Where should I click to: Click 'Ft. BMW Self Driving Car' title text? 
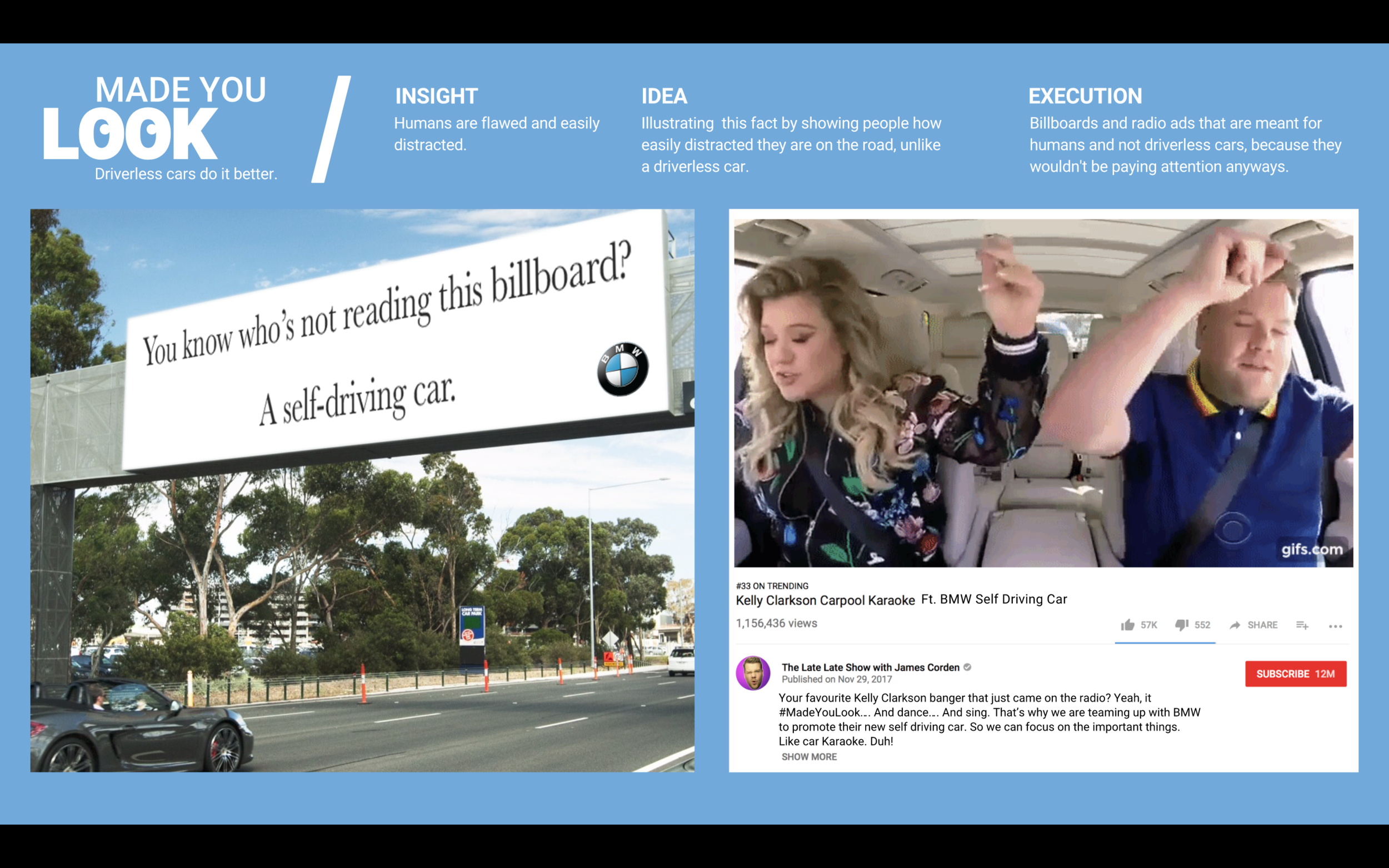[x=994, y=599]
